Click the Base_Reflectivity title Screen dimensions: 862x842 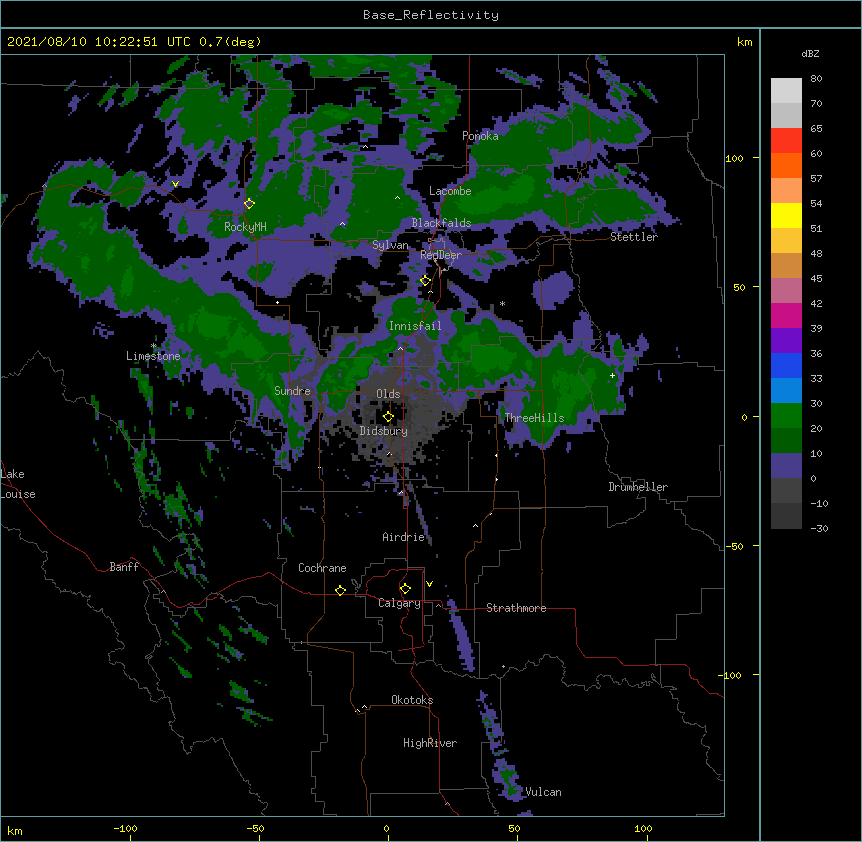click(431, 15)
